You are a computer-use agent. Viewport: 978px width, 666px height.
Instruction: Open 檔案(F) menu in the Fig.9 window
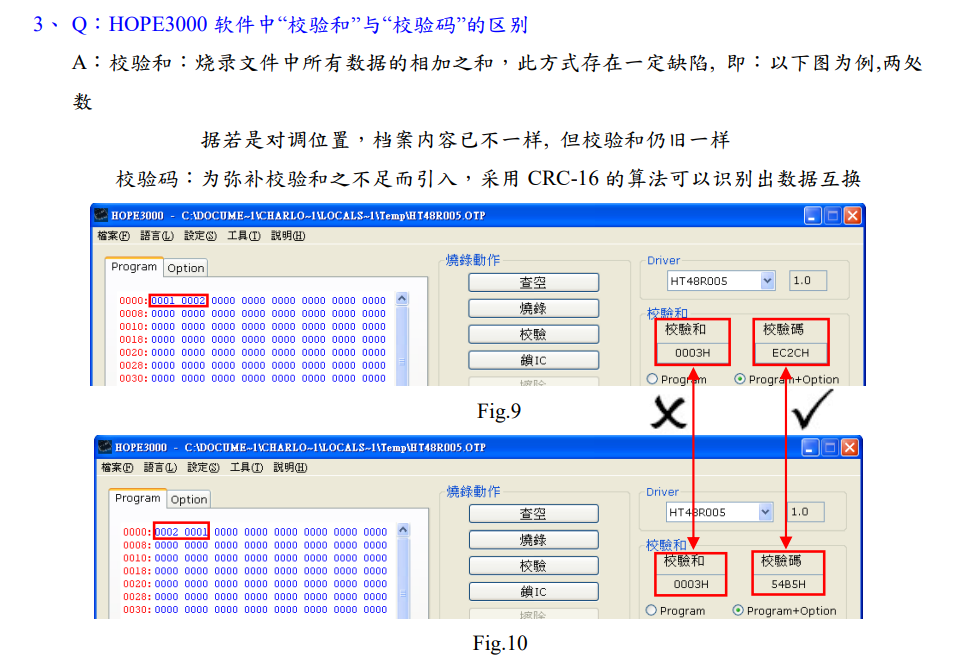pyautogui.click(x=114, y=236)
